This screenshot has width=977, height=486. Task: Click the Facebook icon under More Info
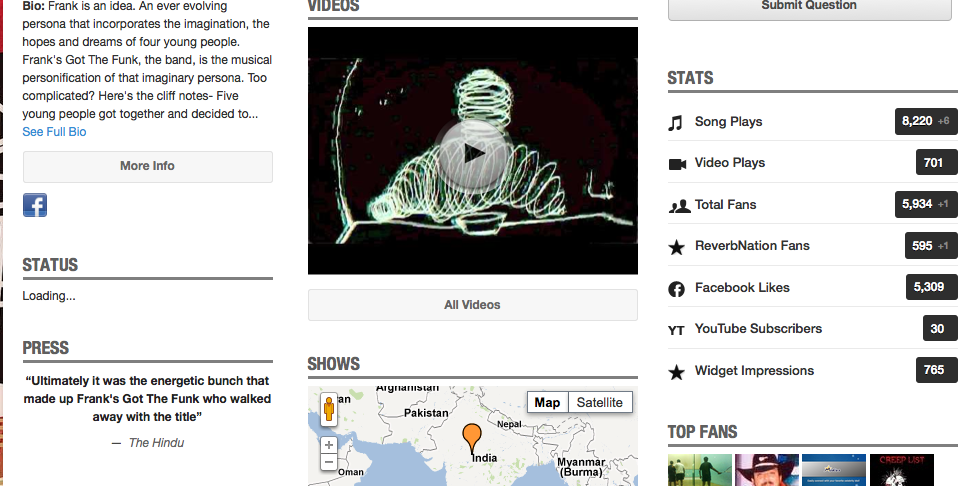tap(35, 205)
